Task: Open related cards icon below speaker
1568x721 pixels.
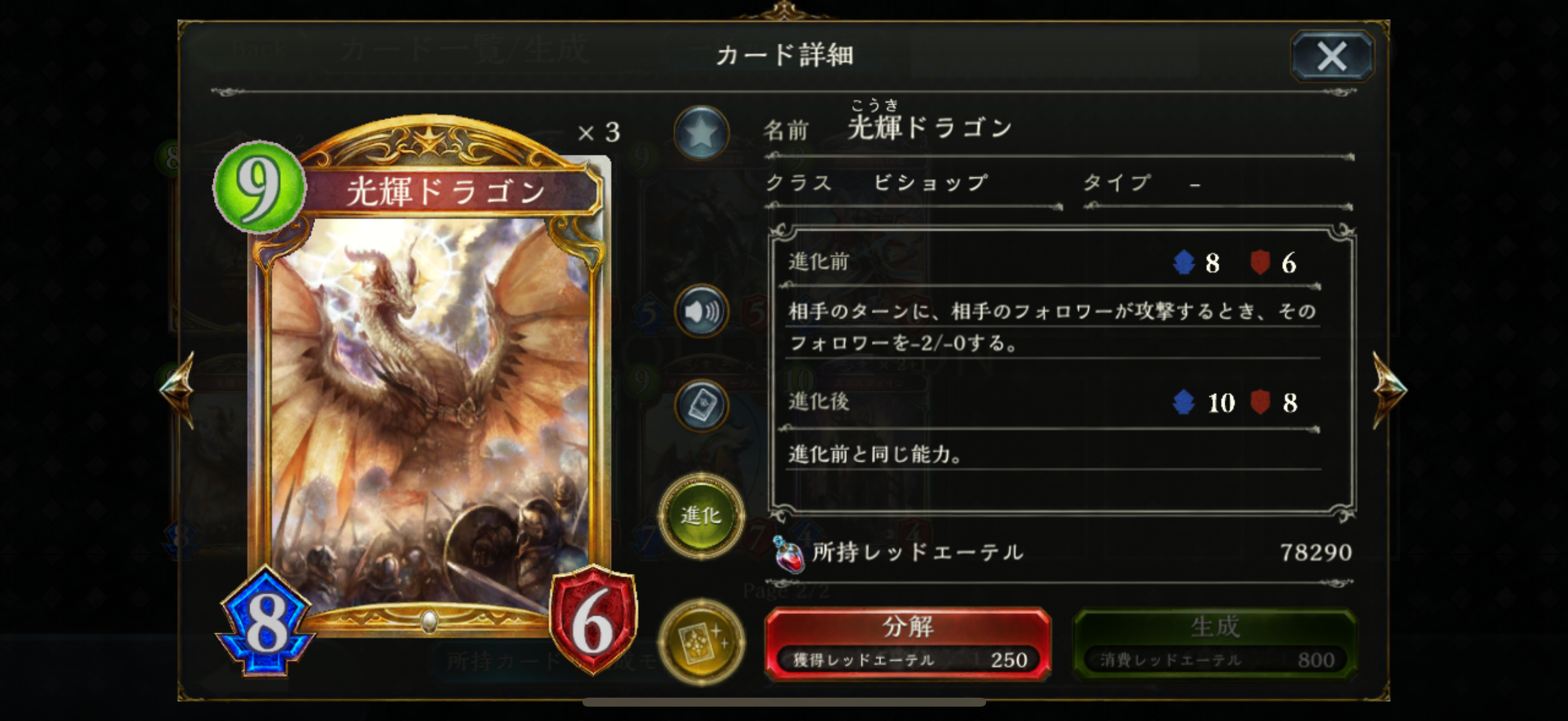Action: click(701, 406)
